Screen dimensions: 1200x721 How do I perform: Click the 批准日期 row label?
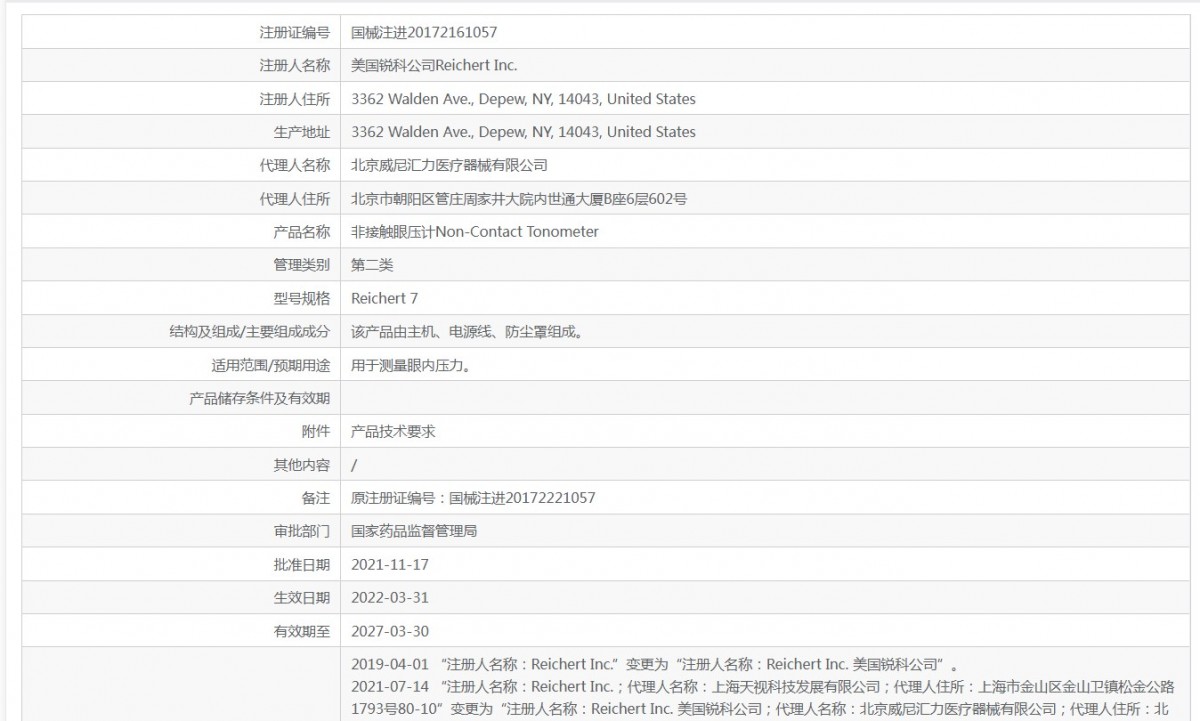tap(301, 564)
